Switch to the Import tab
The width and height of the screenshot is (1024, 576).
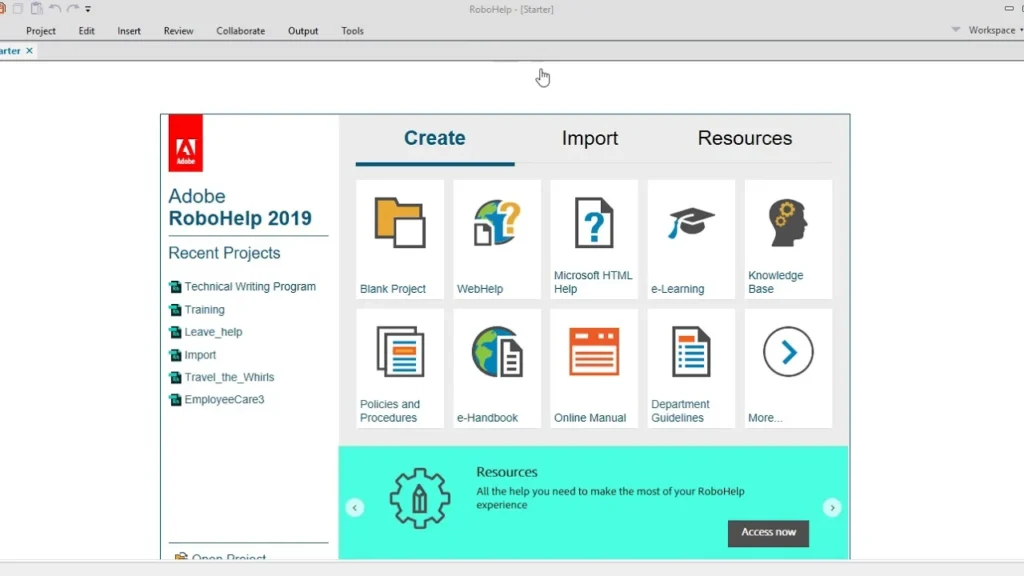(589, 139)
